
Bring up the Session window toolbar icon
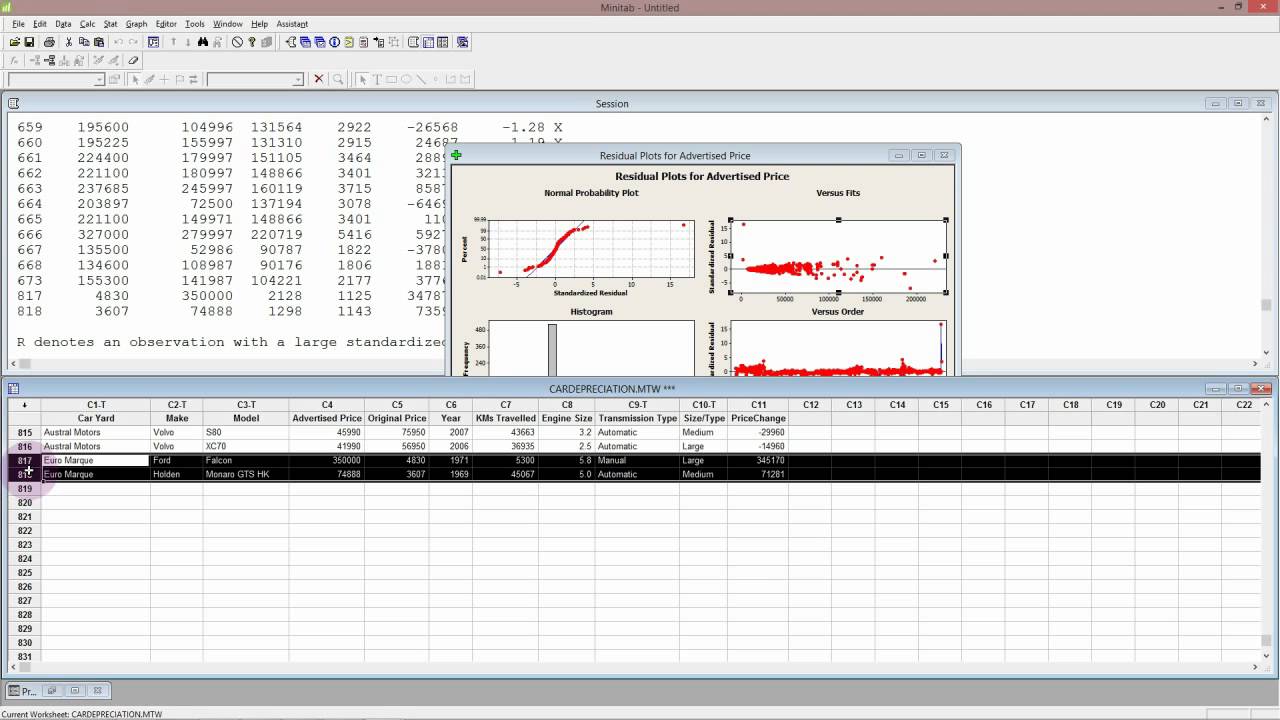413,42
